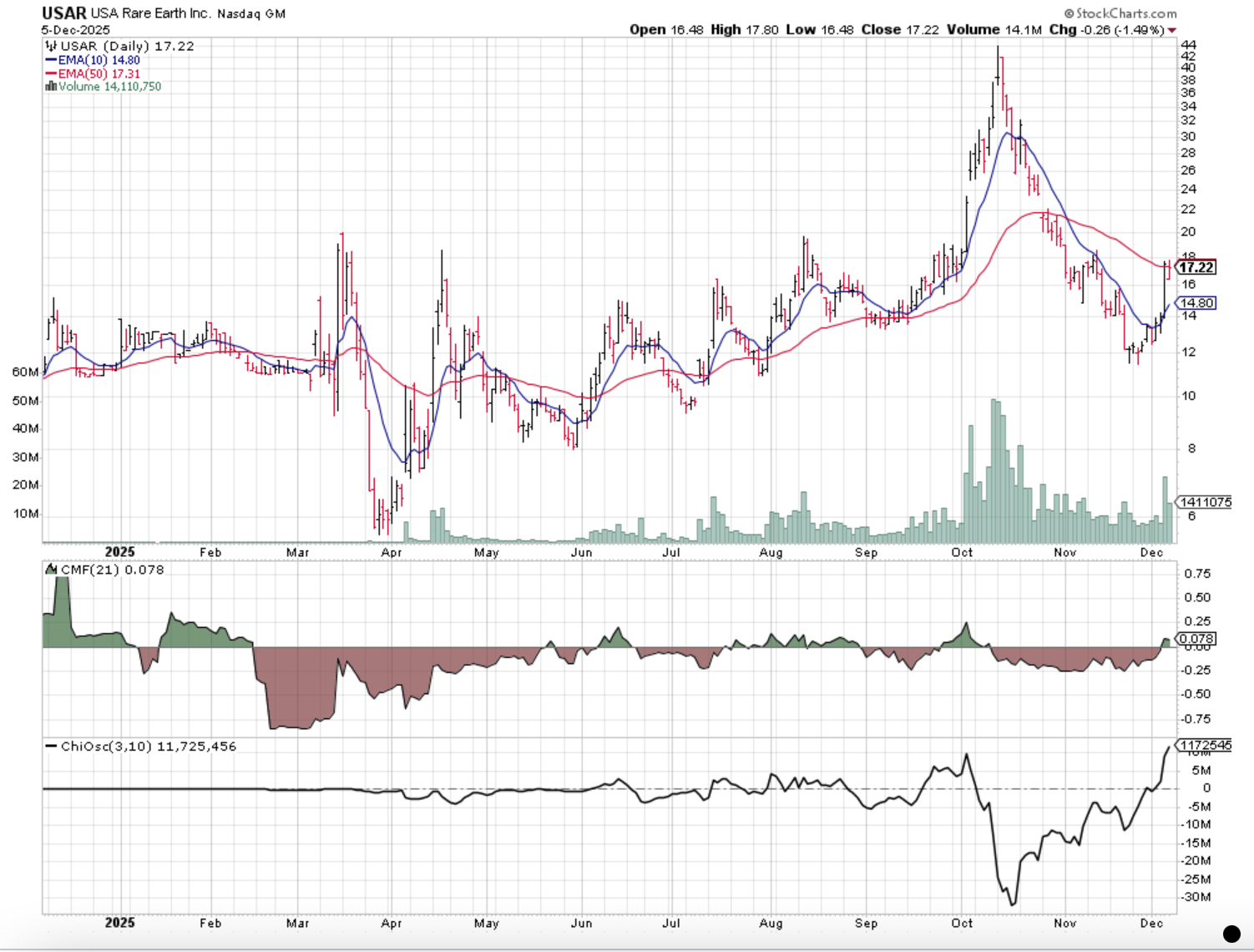Click the 'Volume 14.1M' value in the header

(994, 29)
